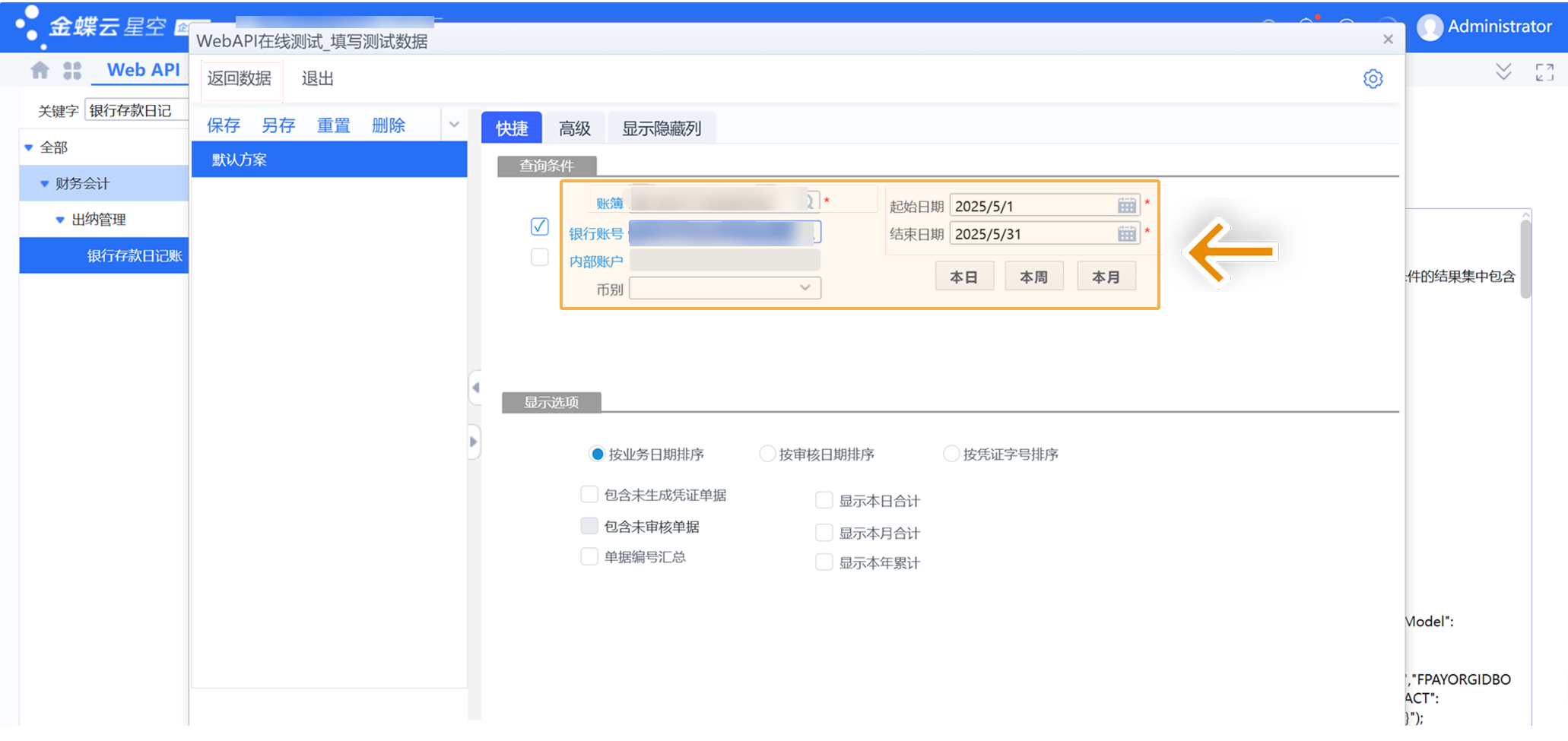Click inside the 关键字 search input field
Screen dimensions: 1568x741
pos(137,109)
